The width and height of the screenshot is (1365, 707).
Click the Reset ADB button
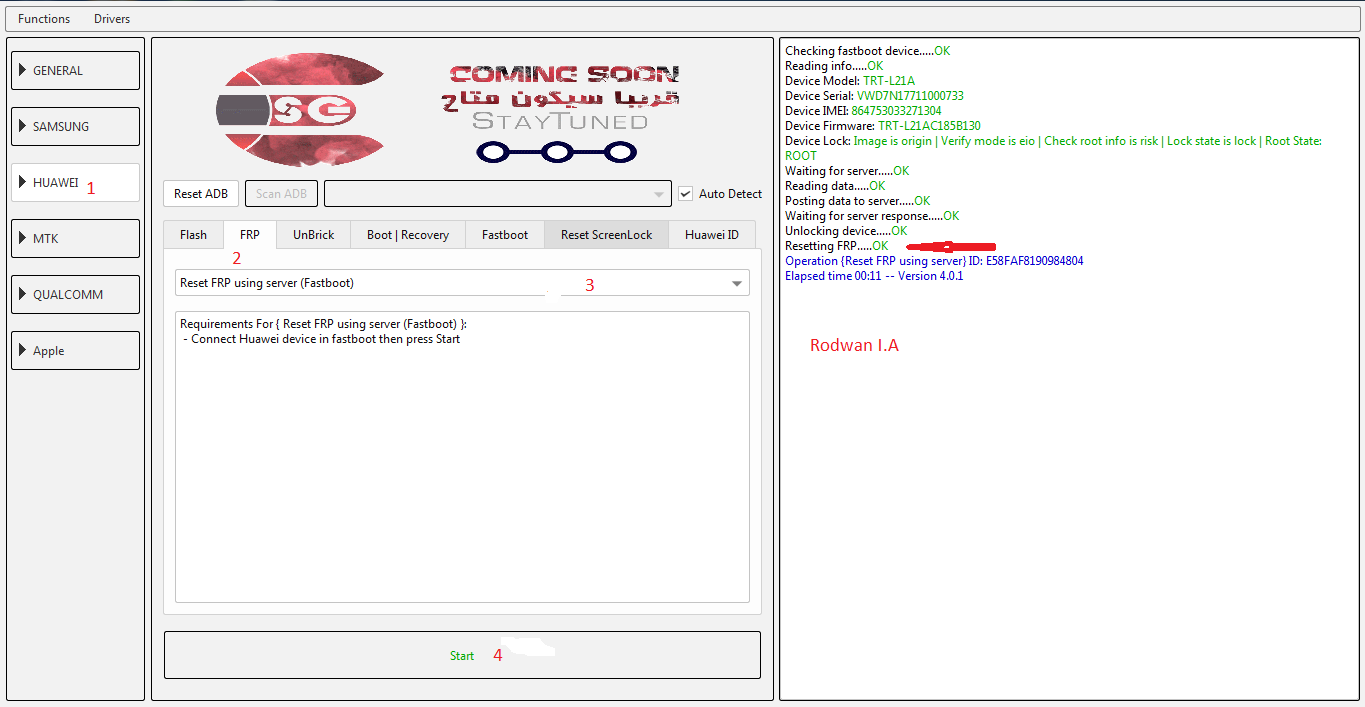tap(201, 194)
